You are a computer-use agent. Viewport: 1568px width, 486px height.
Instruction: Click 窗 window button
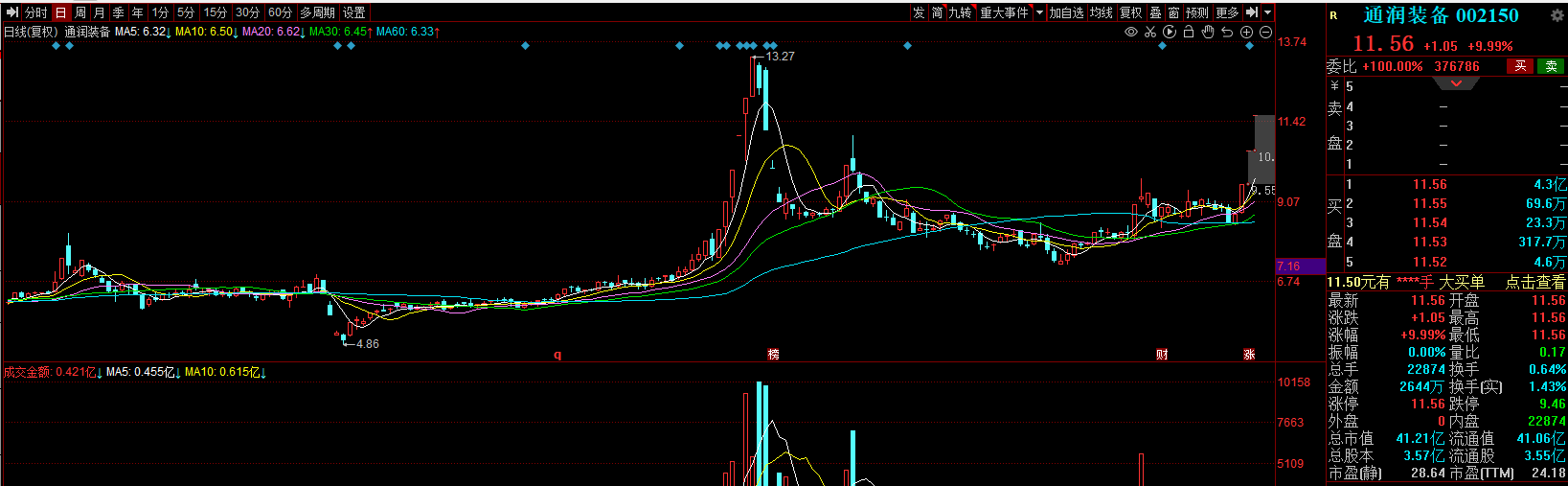tap(1173, 12)
